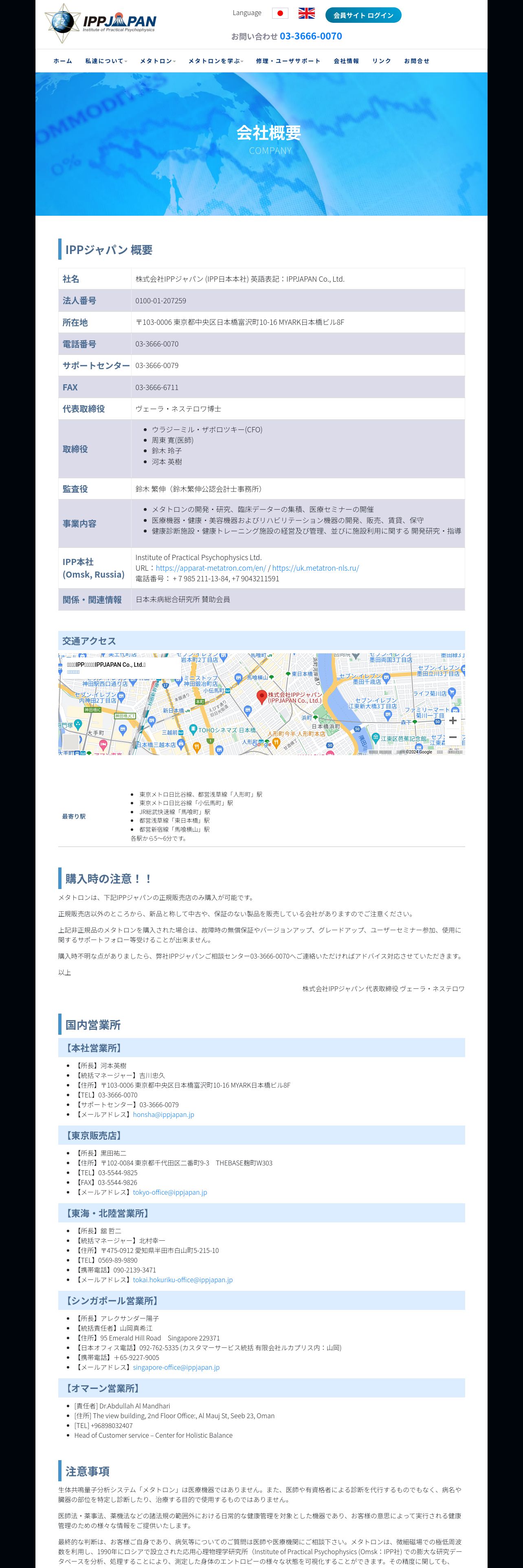Open お問合せ menu item
This screenshot has width=523, height=1568.
[417, 61]
